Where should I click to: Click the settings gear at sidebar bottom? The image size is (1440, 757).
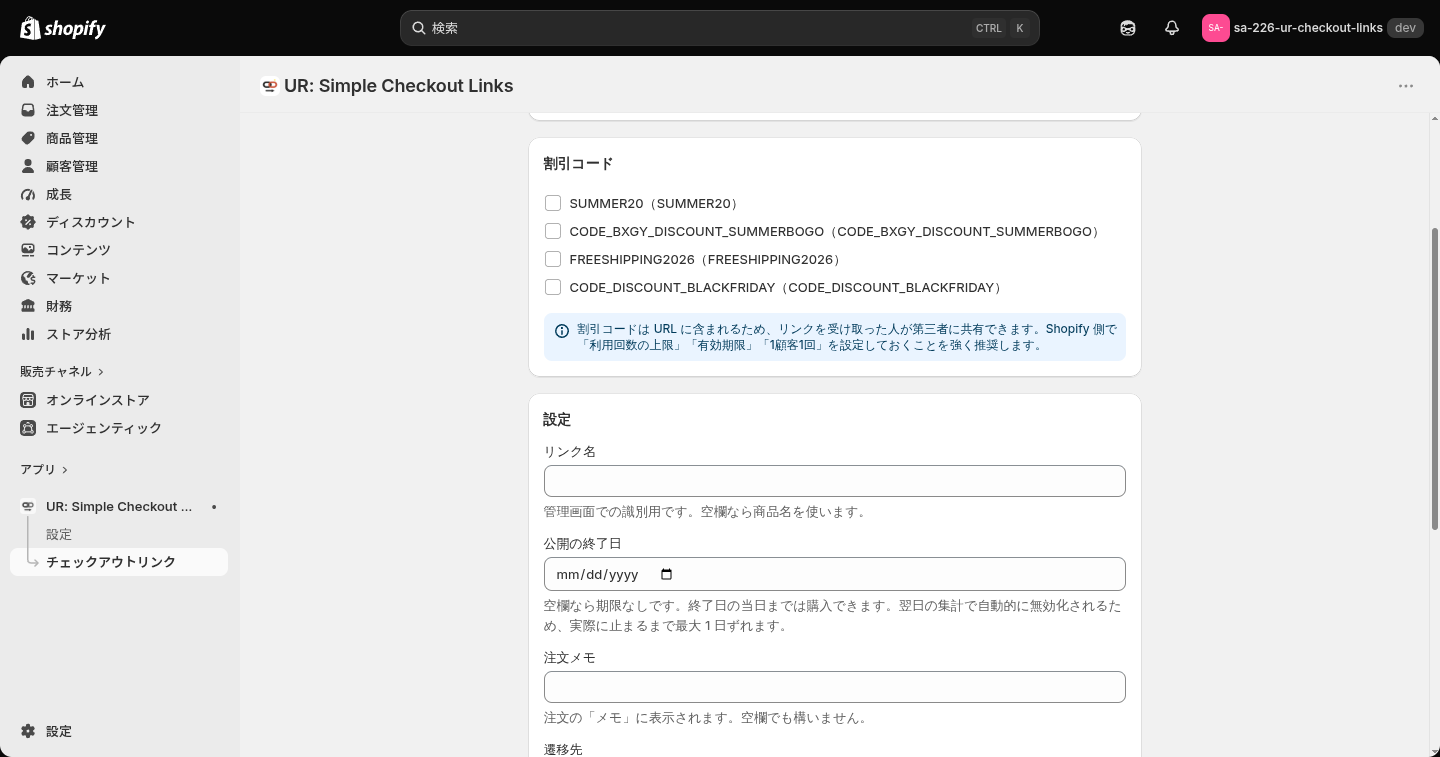[28, 731]
